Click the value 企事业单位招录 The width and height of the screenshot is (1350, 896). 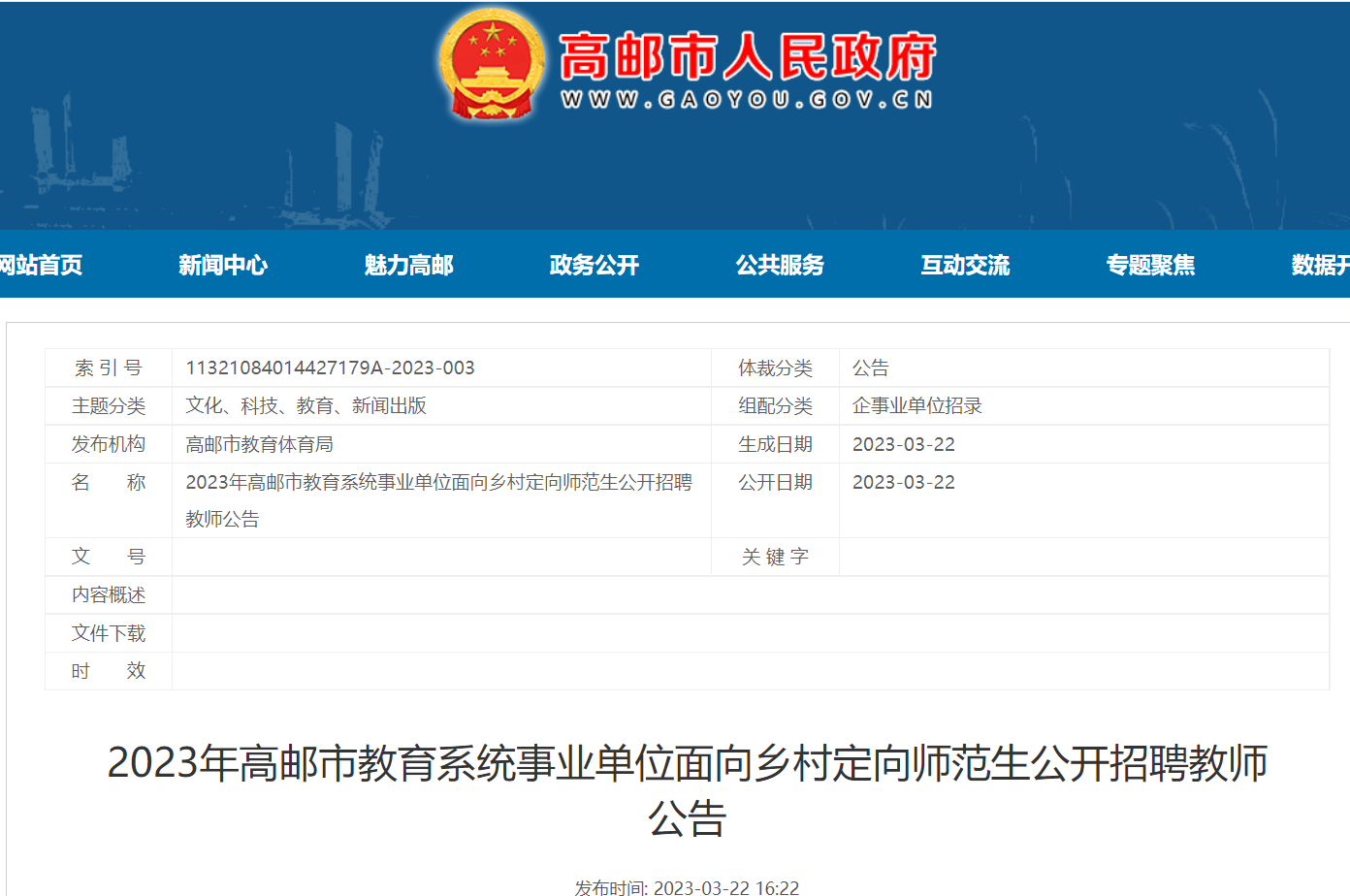[x=917, y=406]
